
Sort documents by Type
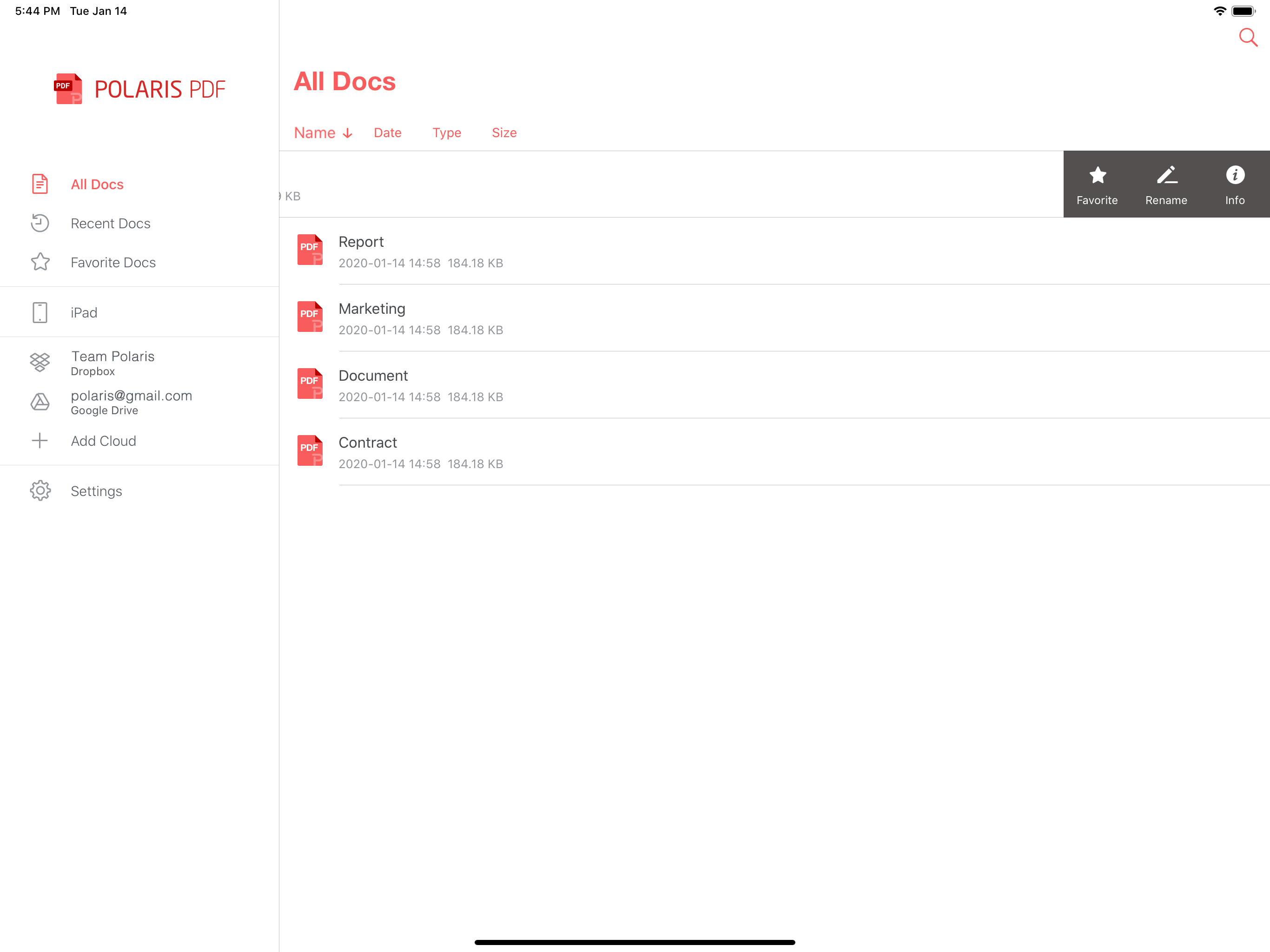coord(447,132)
